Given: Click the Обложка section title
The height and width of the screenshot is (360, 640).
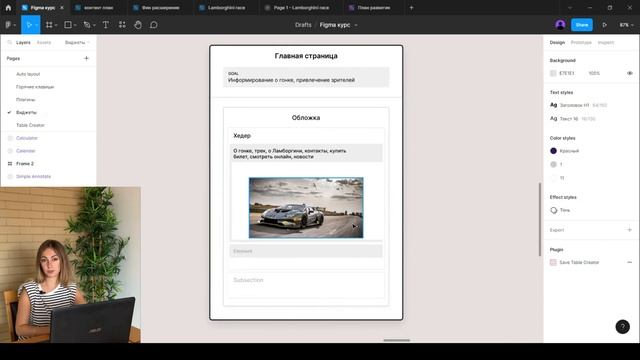Looking at the screenshot, I should tap(306, 118).
